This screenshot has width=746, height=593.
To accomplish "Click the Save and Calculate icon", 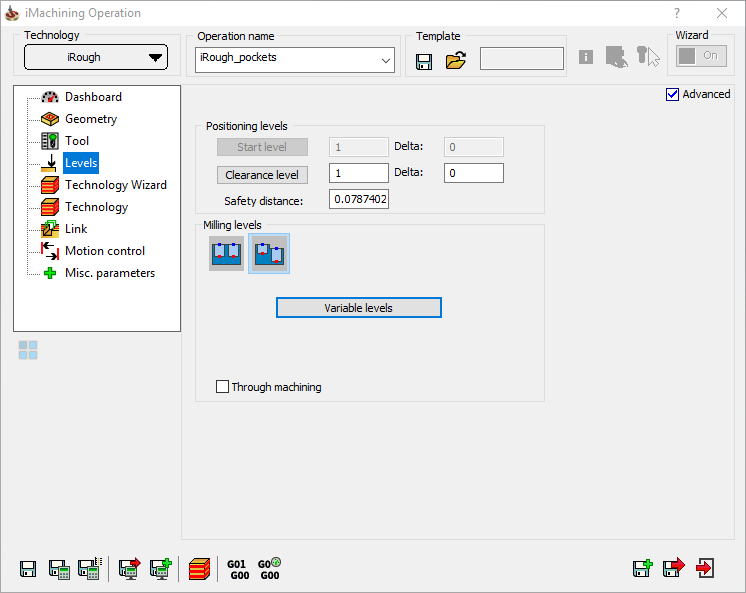I will click(59, 569).
